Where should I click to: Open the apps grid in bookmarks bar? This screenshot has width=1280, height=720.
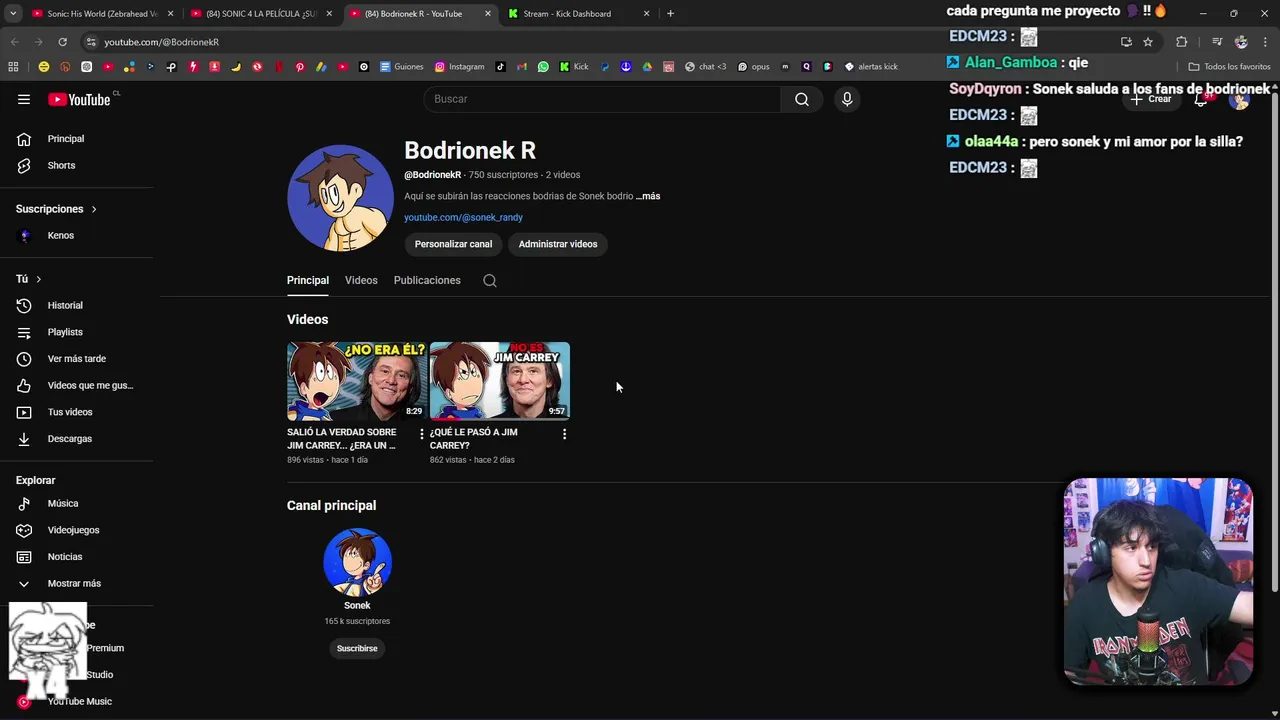(13, 67)
